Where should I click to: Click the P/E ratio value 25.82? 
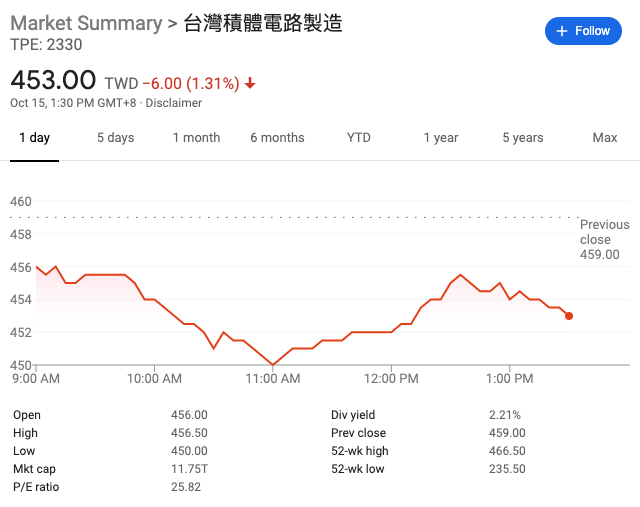[186, 487]
